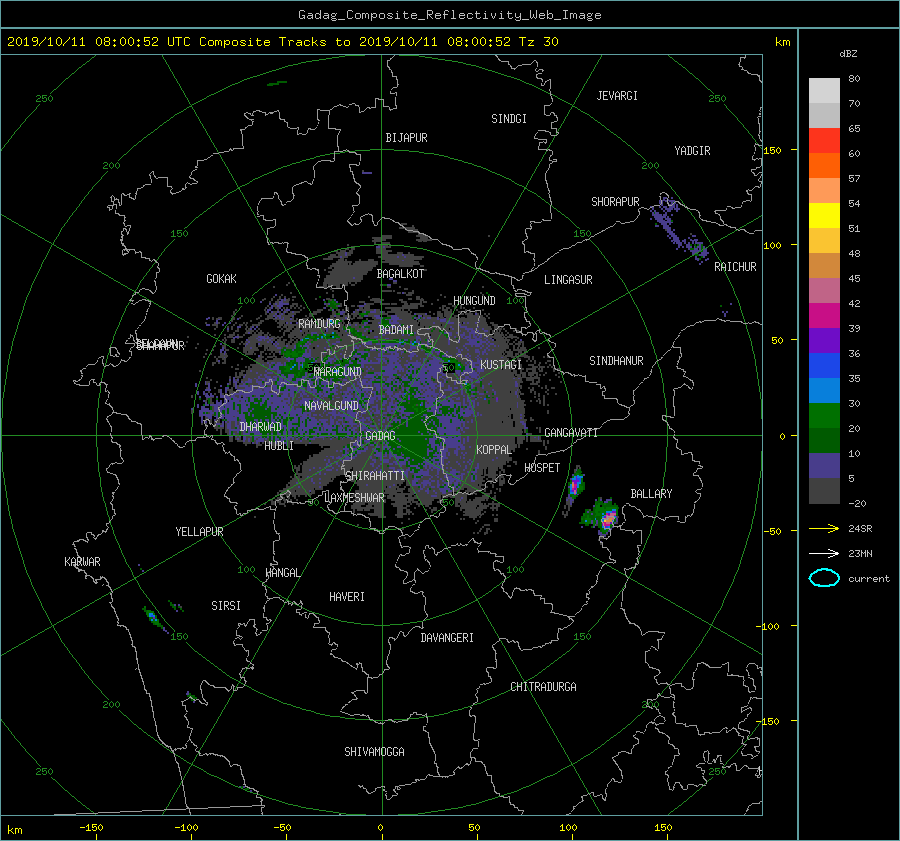Click the cyan current ellipse legend icon
The height and width of the screenshot is (841, 900).
pos(824,578)
